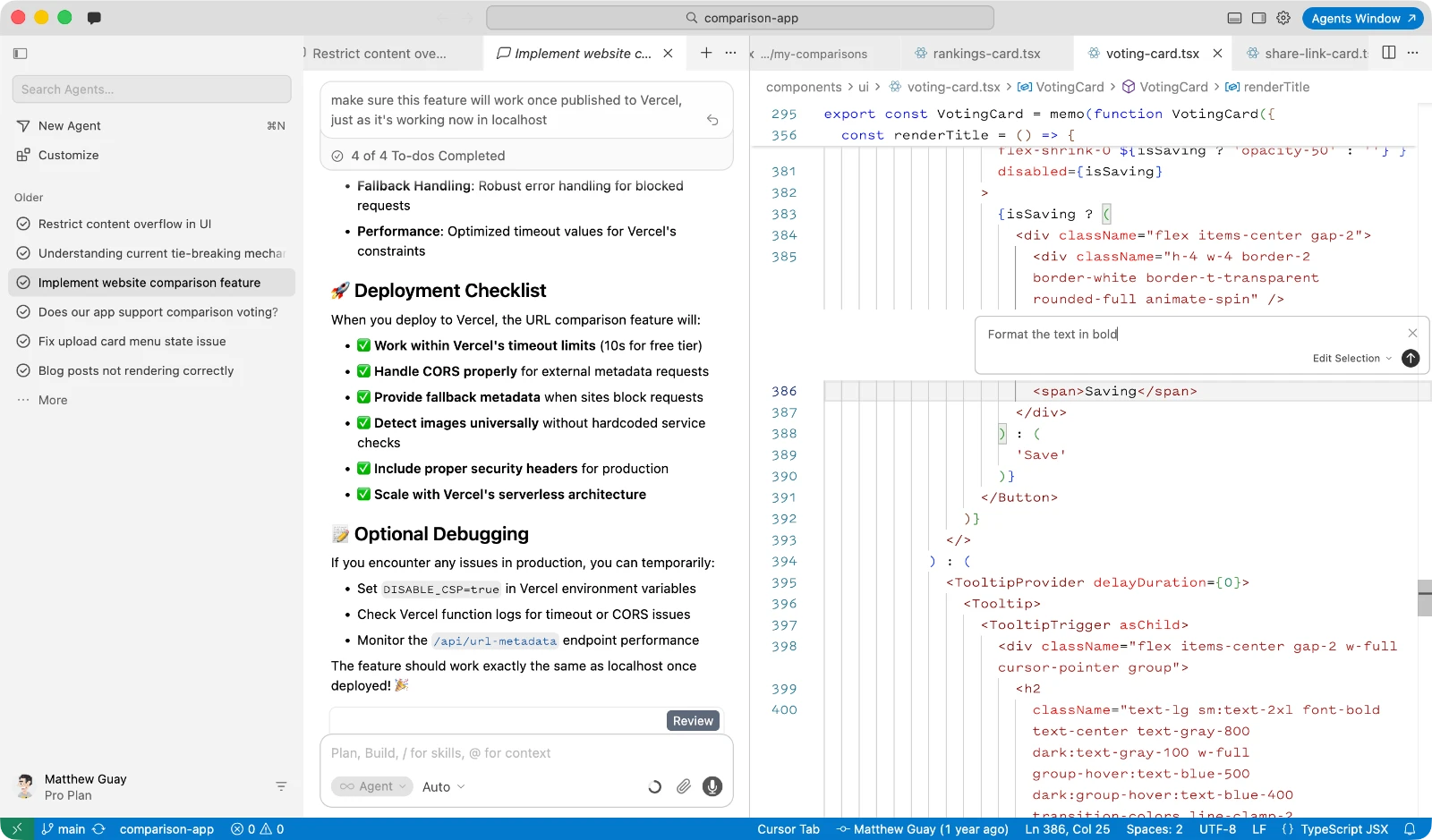
Task: Start voice input with microphone icon
Action: 712,786
